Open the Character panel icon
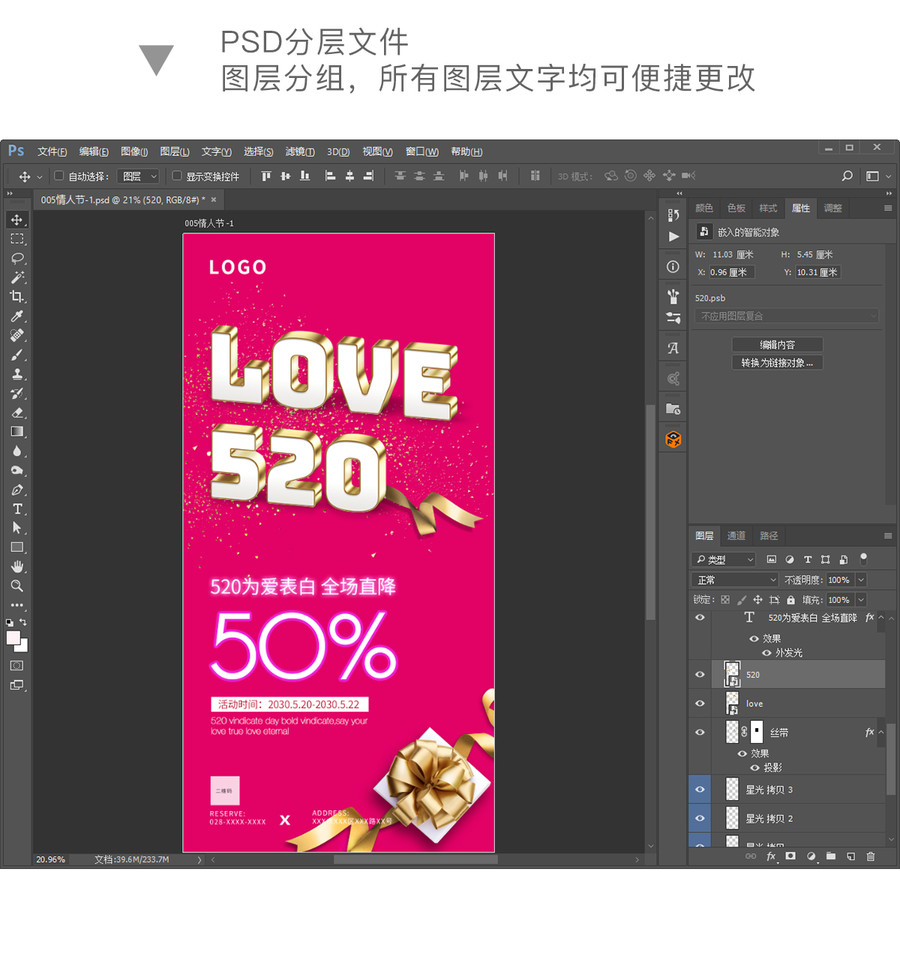Screen dimensions: 900x974 pos(673,348)
